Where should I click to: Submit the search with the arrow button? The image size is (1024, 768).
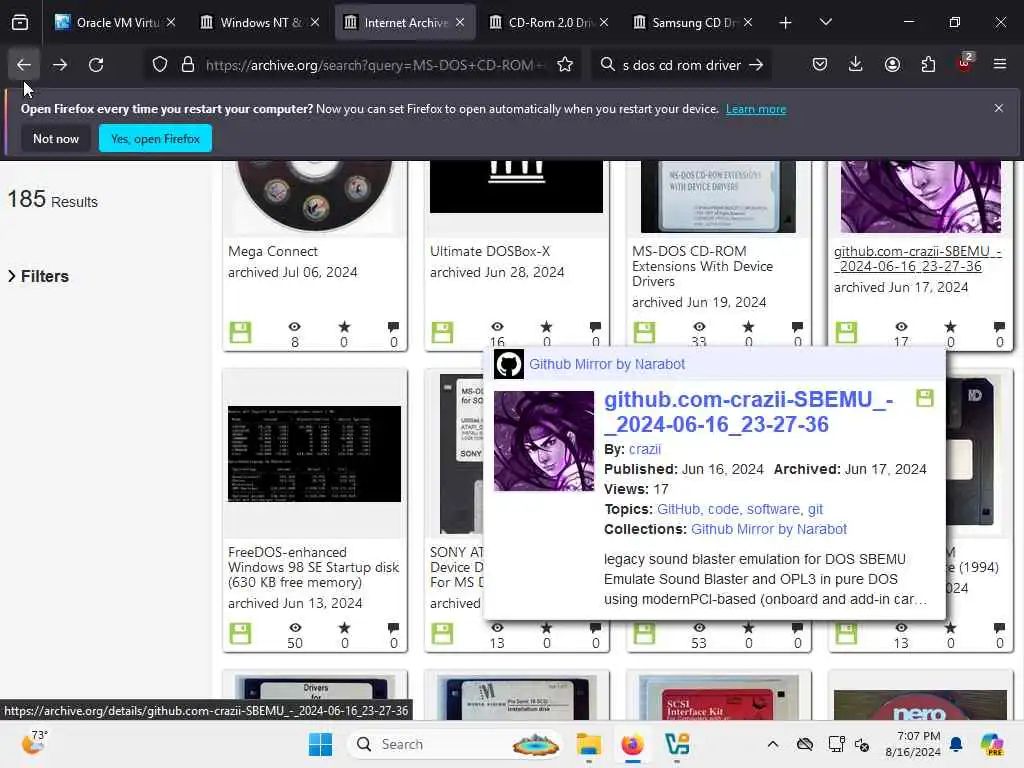click(x=756, y=65)
